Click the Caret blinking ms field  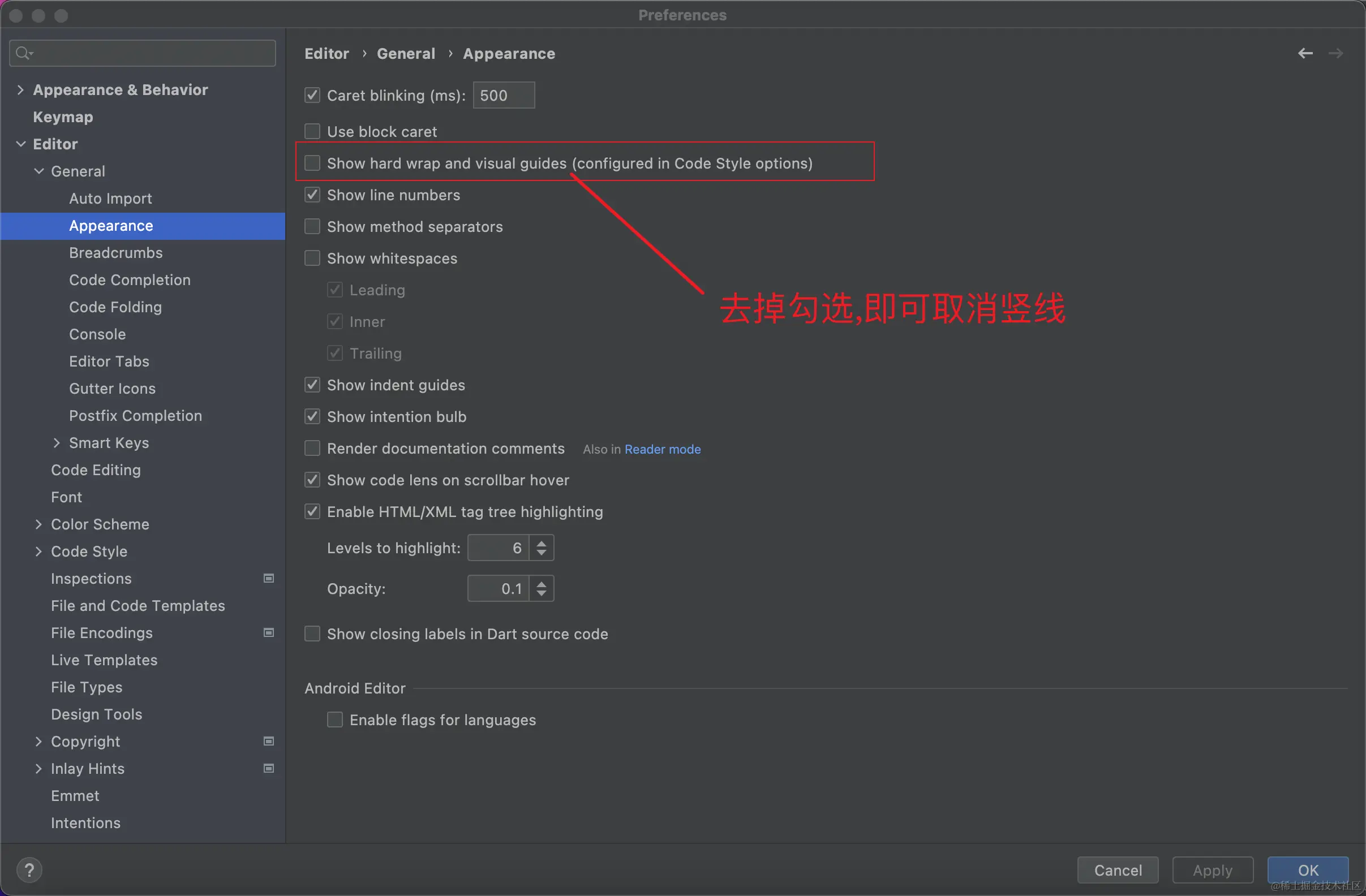click(x=504, y=95)
